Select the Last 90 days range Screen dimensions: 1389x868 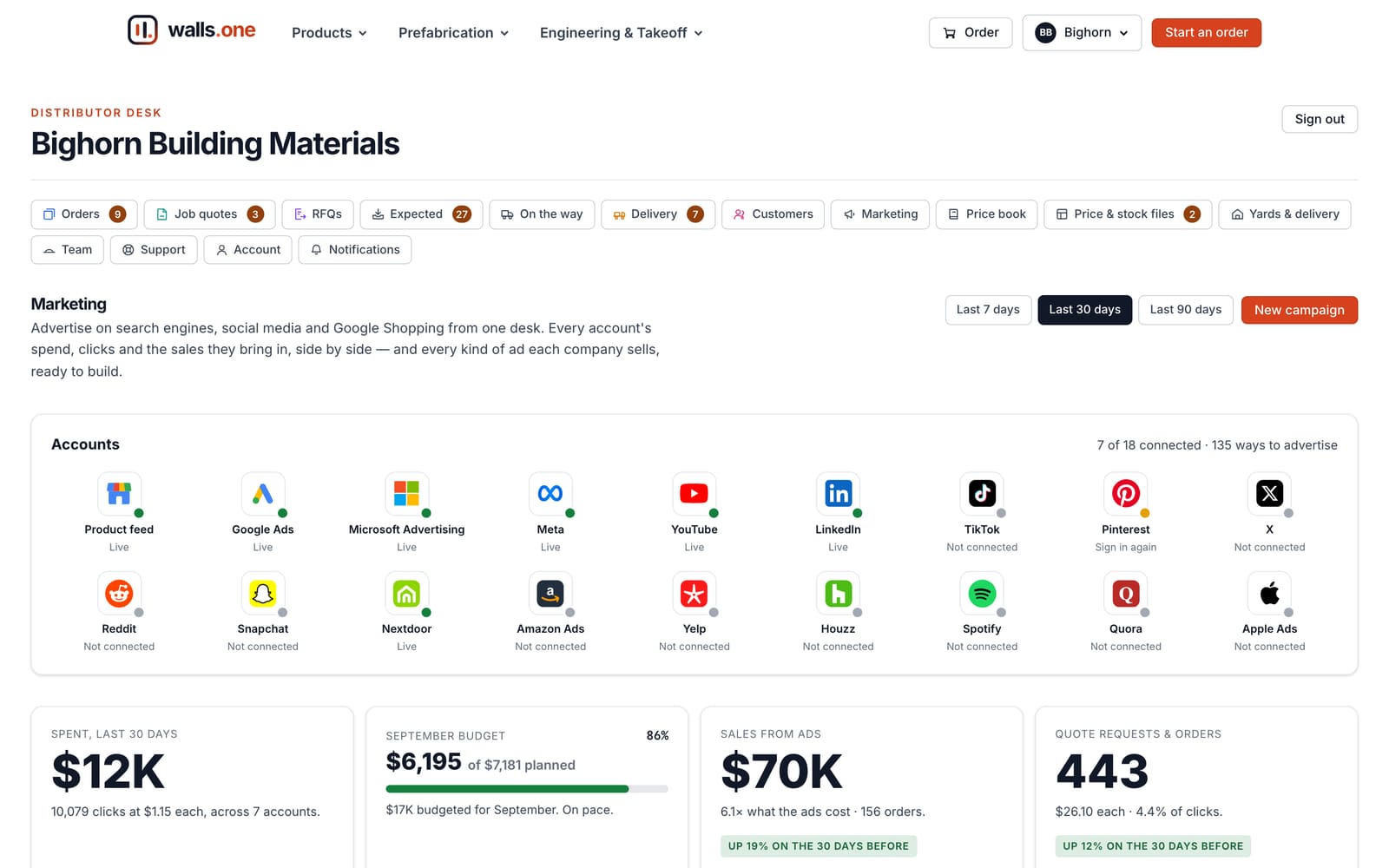click(1185, 310)
